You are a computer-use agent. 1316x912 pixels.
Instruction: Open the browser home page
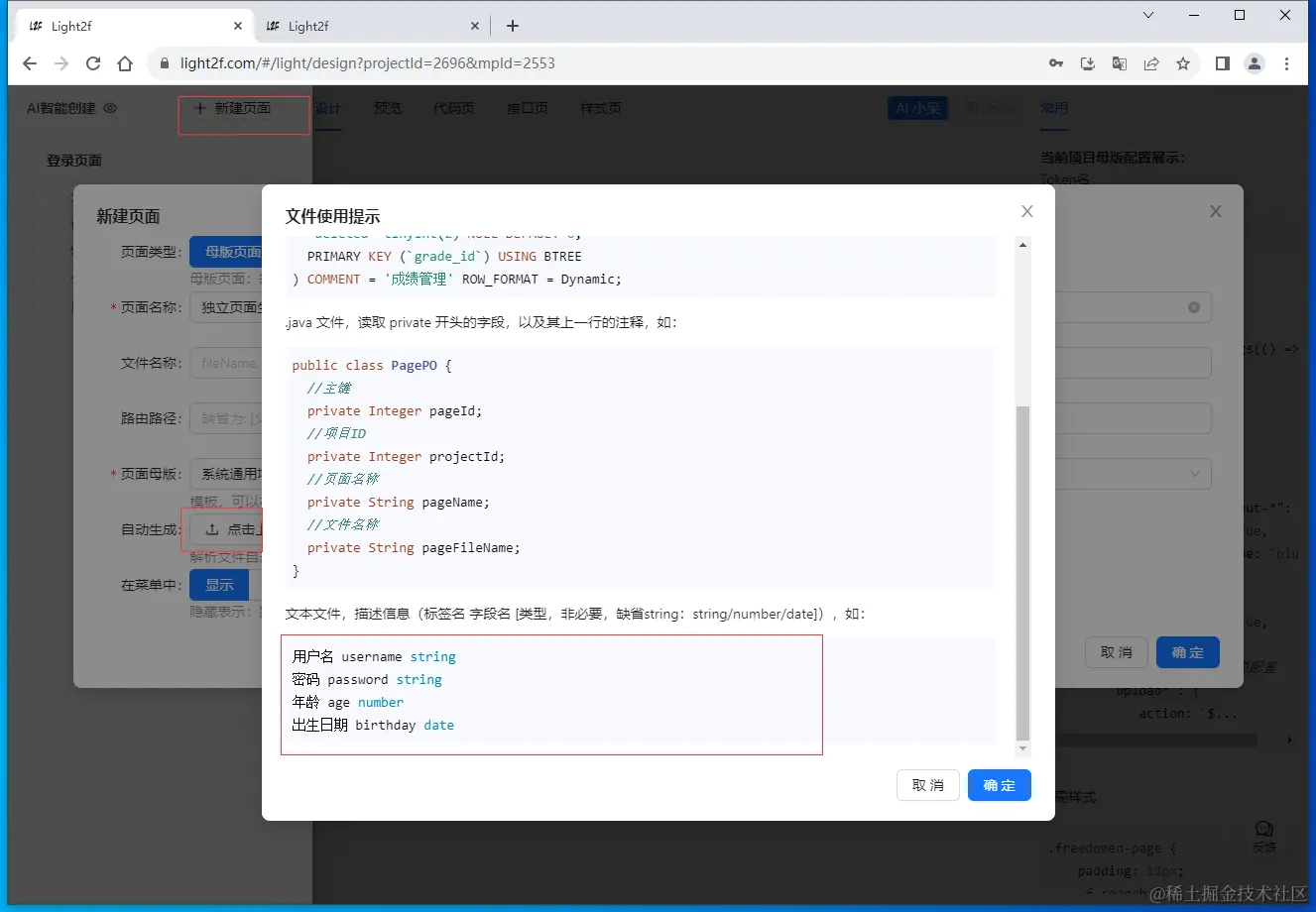(125, 63)
